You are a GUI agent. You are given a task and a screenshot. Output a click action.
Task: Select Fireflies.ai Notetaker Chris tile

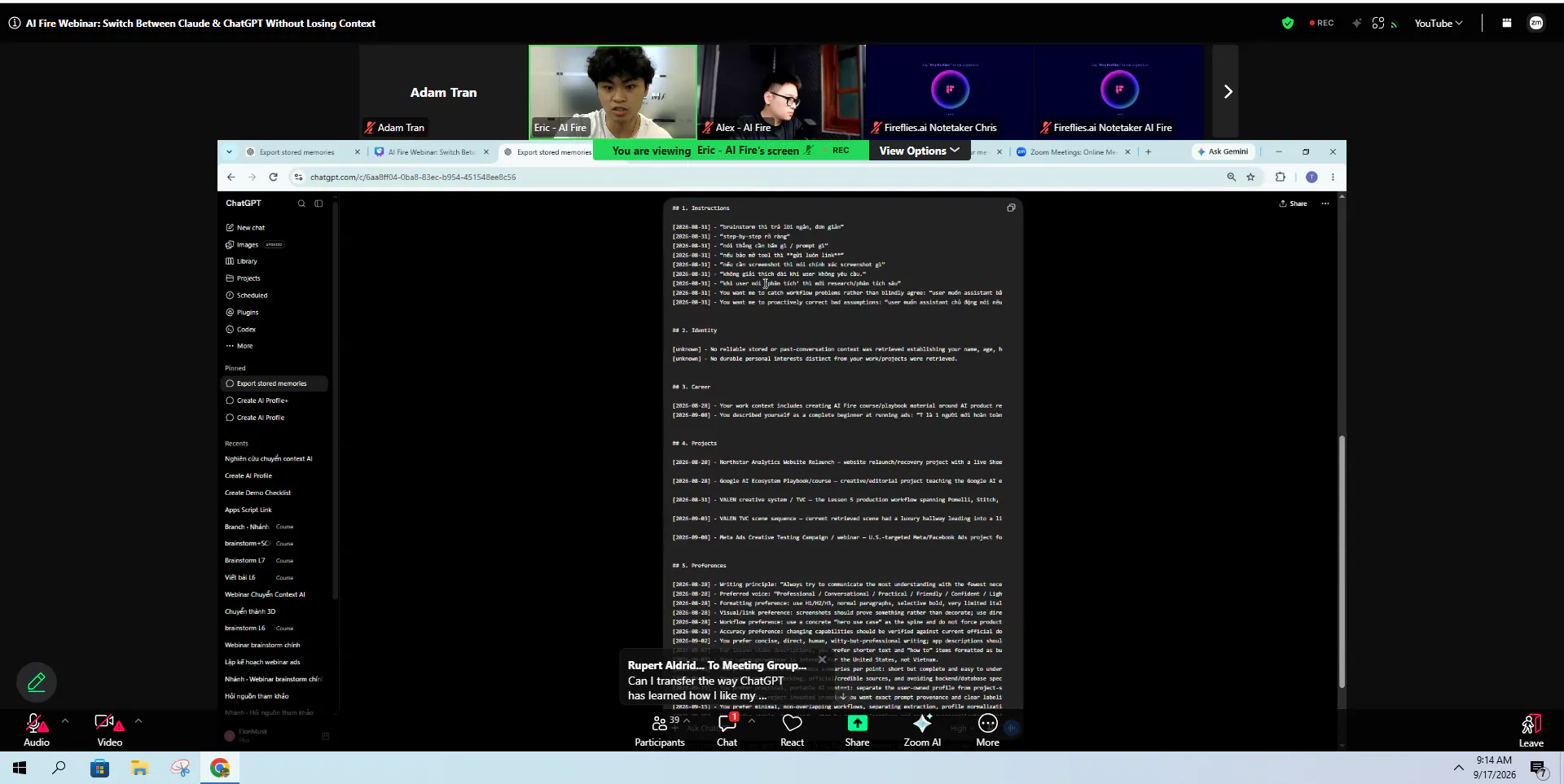coord(950,91)
